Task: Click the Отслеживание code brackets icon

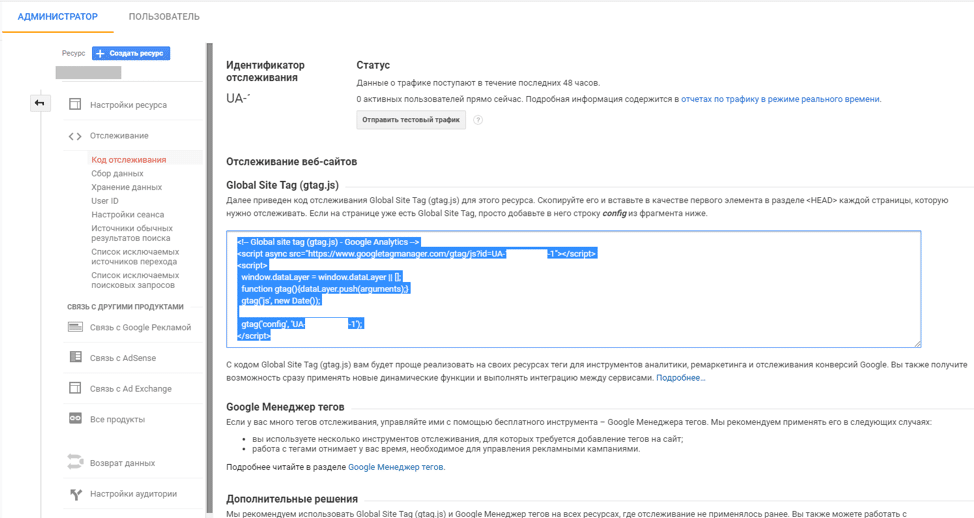Action: point(75,136)
